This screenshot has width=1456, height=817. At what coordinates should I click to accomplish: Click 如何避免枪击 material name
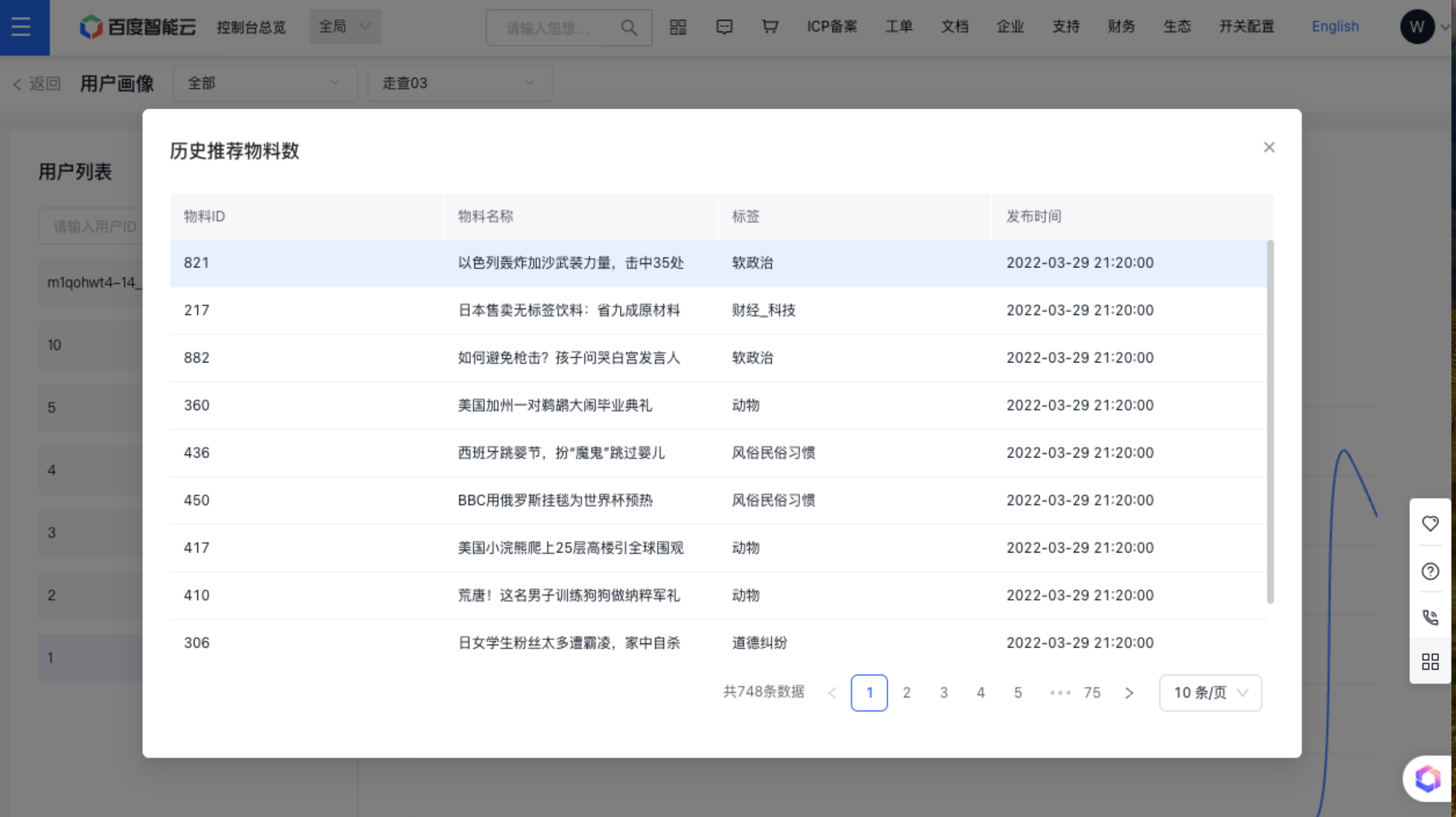click(x=569, y=358)
